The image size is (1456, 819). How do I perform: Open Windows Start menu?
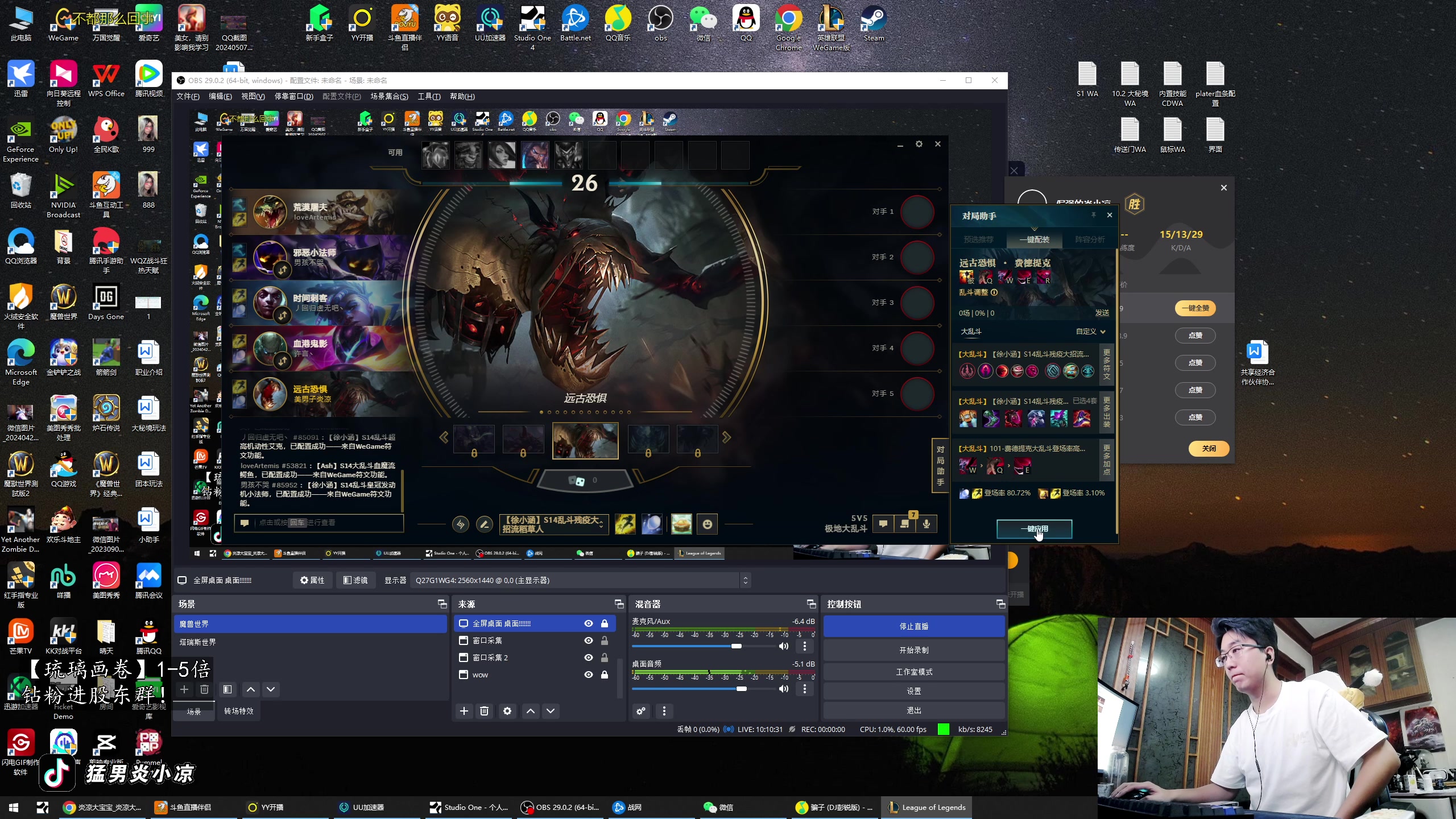click(x=14, y=808)
